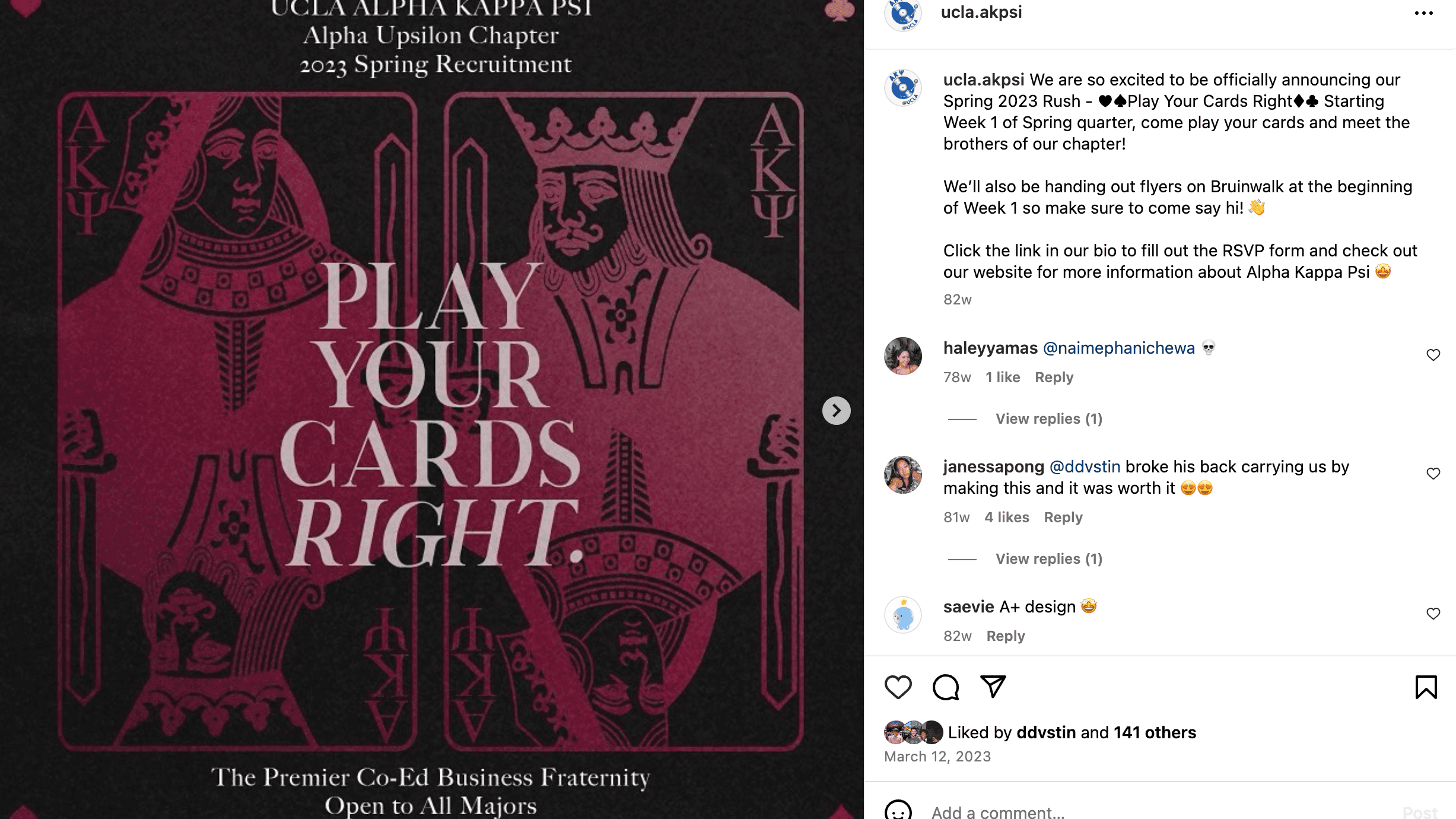The height and width of the screenshot is (819, 1456).
Task: Go to next image in carousel
Action: point(836,411)
